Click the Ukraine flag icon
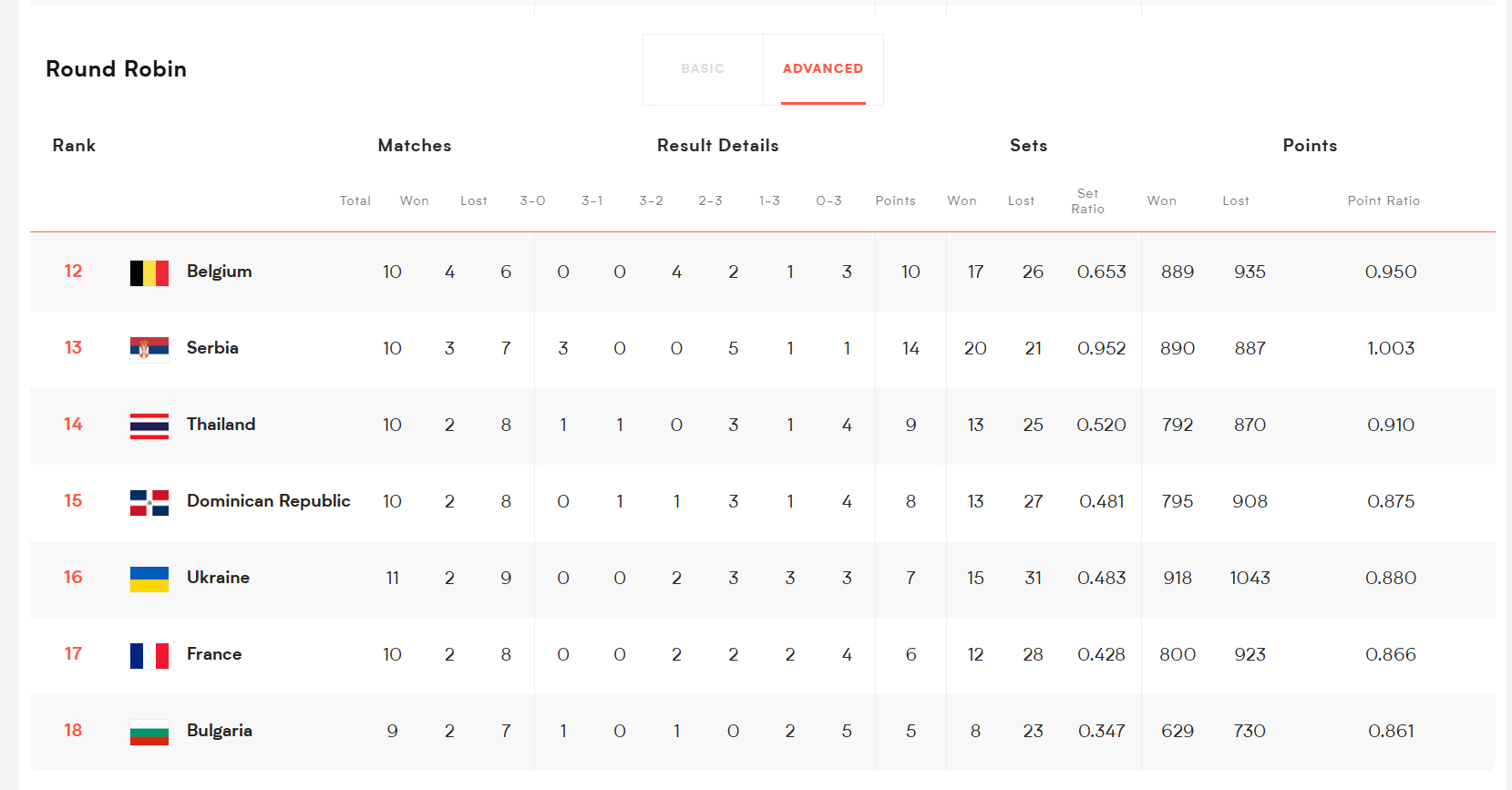The height and width of the screenshot is (790, 1512). click(149, 579)
